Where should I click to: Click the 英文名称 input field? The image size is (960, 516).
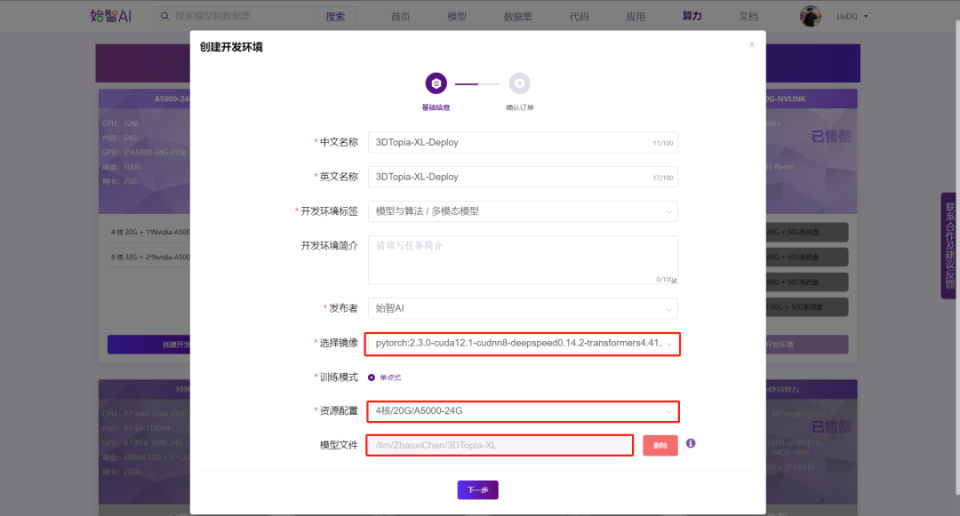tap(523, 177)
